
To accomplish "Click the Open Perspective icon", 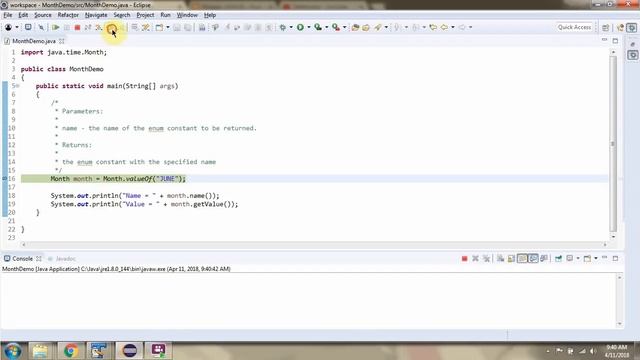I will [x=605, y=27].
